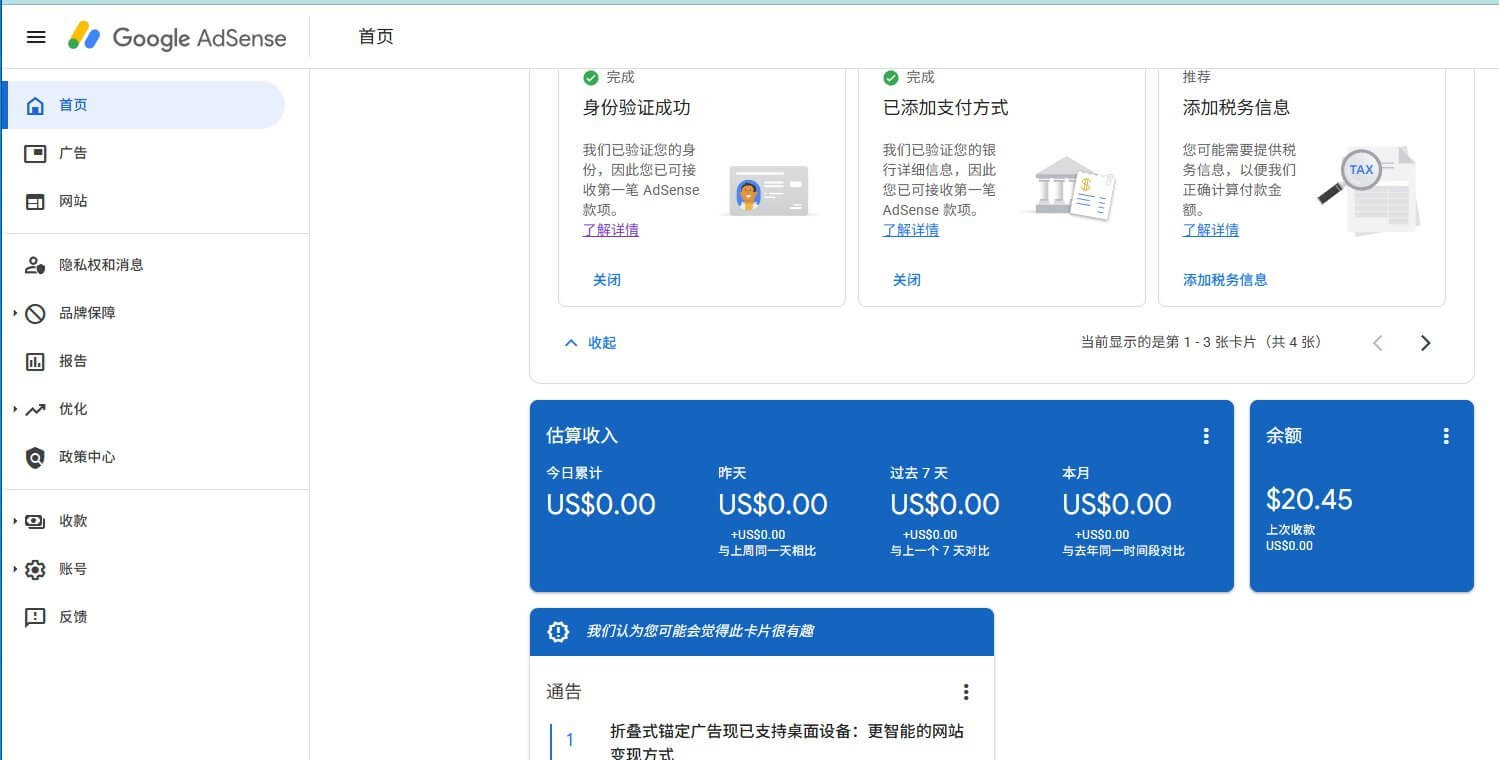This screenshot has width=1499, height=760.
Task: Click the 估算收入 card heading
Action: tap(582, 436)
